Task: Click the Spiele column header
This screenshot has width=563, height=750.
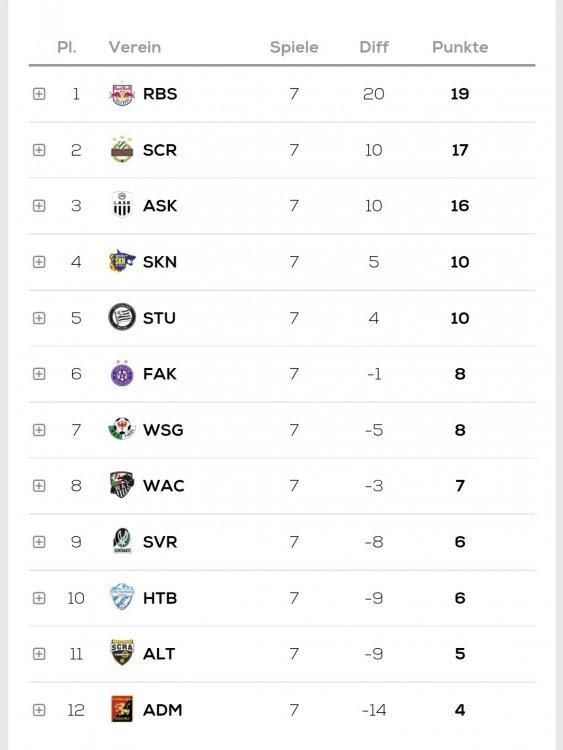Action: 294,47
